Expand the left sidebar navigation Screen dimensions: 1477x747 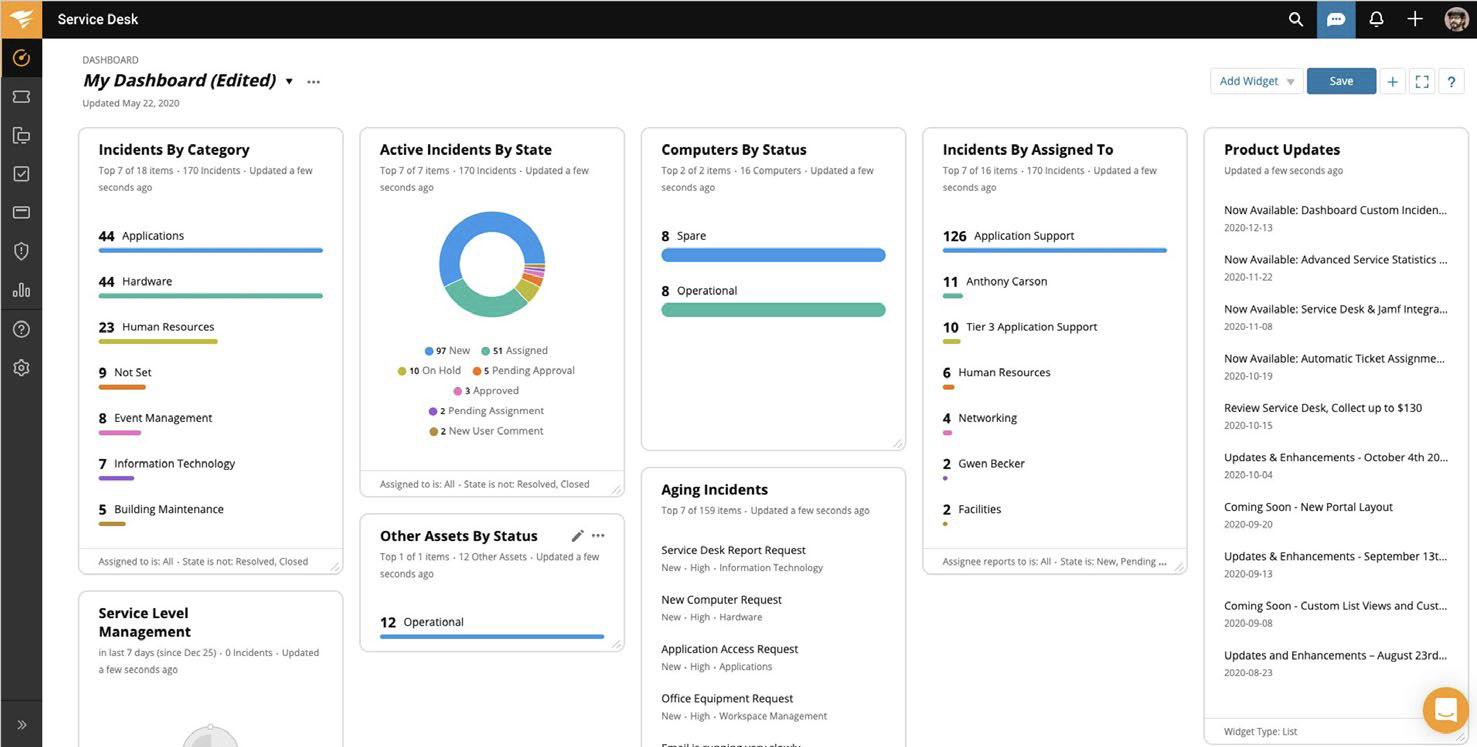[21, 725]
